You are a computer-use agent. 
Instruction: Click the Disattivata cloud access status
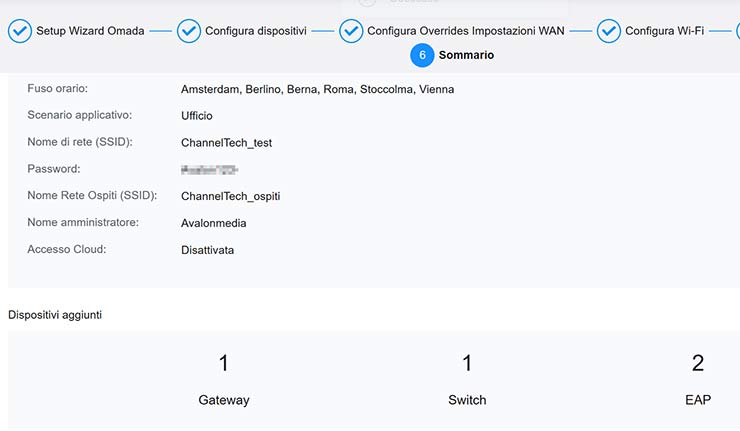(207, 250)
